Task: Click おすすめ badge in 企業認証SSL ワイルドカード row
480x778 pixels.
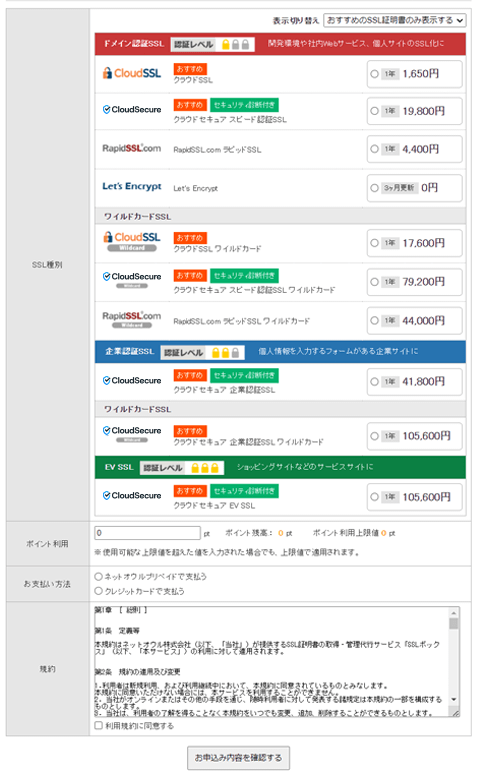Action: pyautogui.click(x=190, y=431)
